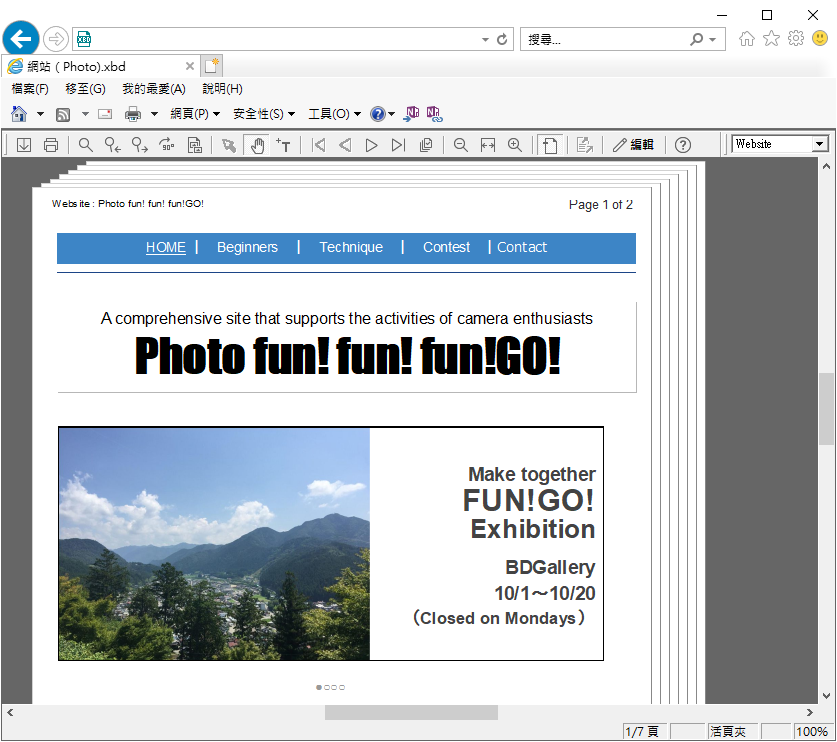The height and width of the screenshot is (742, 837).
Task: Go to first page icon
Action: (x=319, y=145)
